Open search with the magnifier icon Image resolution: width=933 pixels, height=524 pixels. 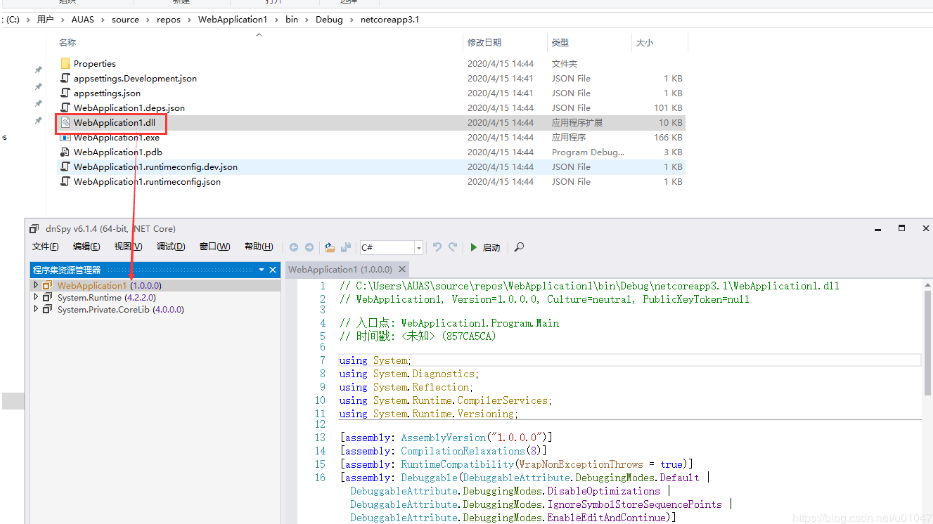[x=519, y=247]
